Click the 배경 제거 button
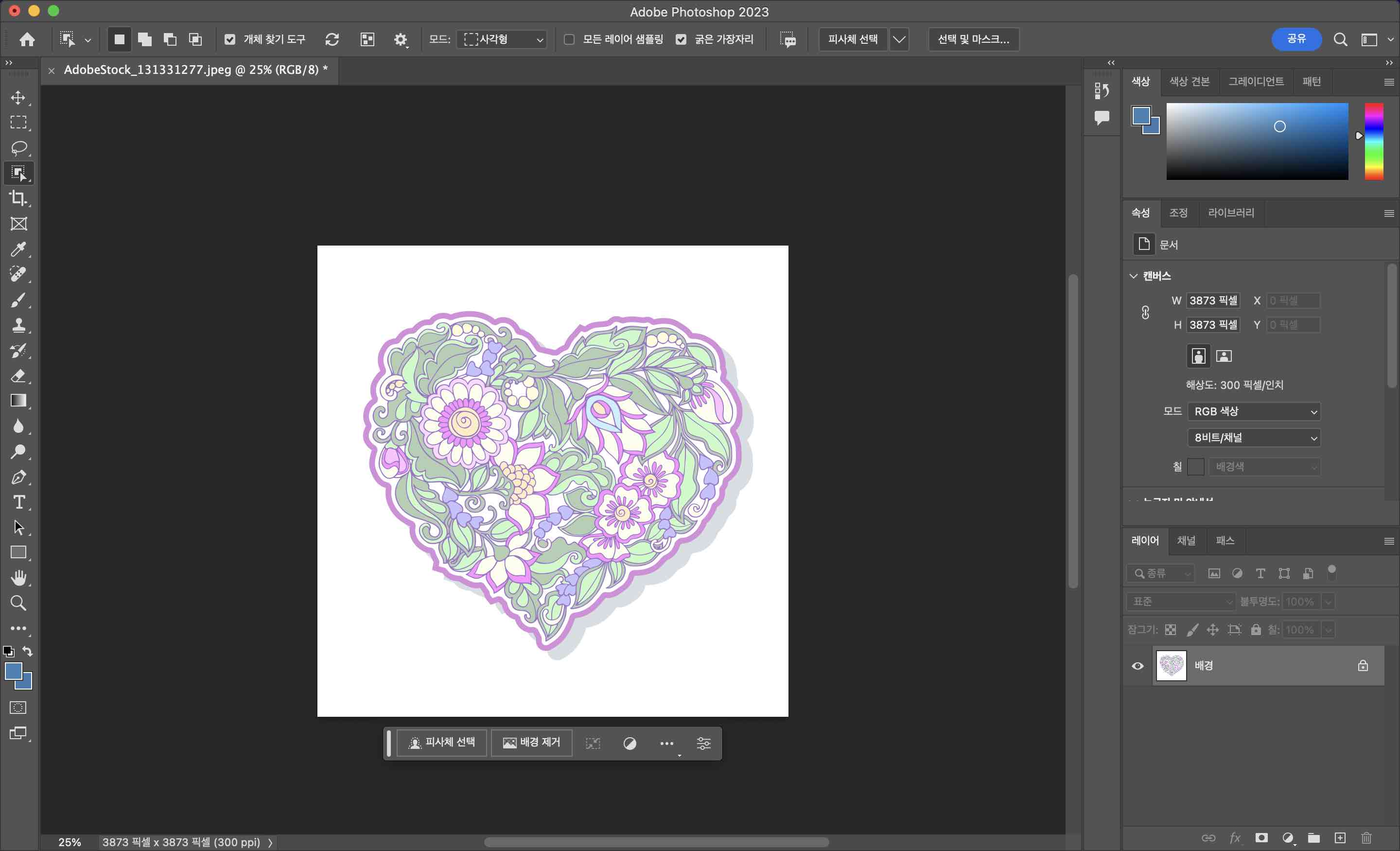Screen dimensions: 1400x851 [531, 743]
